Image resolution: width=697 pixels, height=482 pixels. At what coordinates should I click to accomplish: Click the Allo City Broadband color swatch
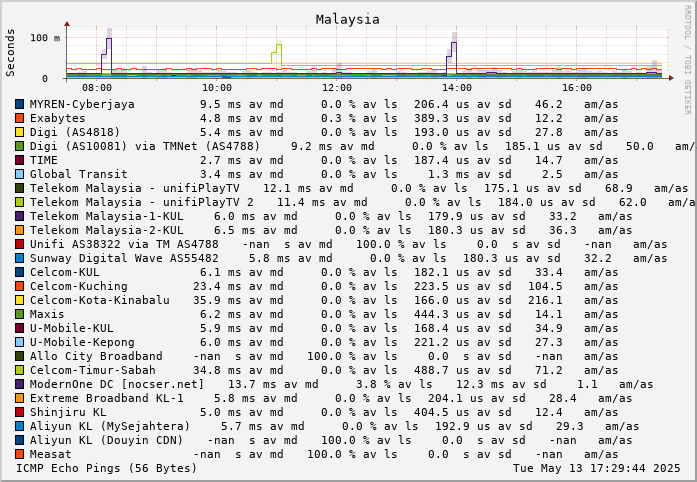[x=20, y=357]
